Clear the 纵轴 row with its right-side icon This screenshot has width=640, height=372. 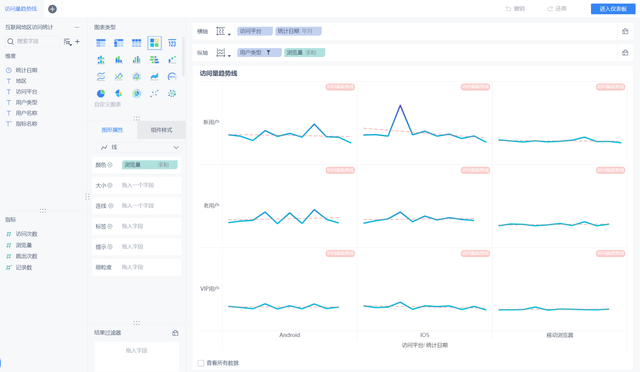(625, 53)
